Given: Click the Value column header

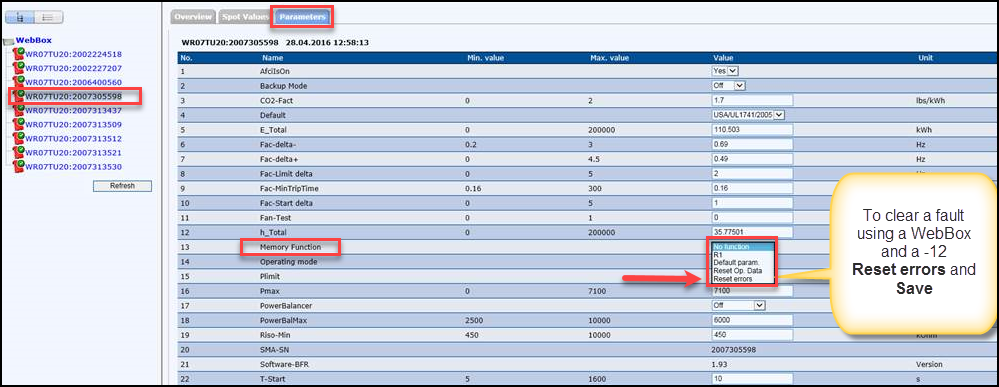Looking at the screenshot, I should pos(722,57).
